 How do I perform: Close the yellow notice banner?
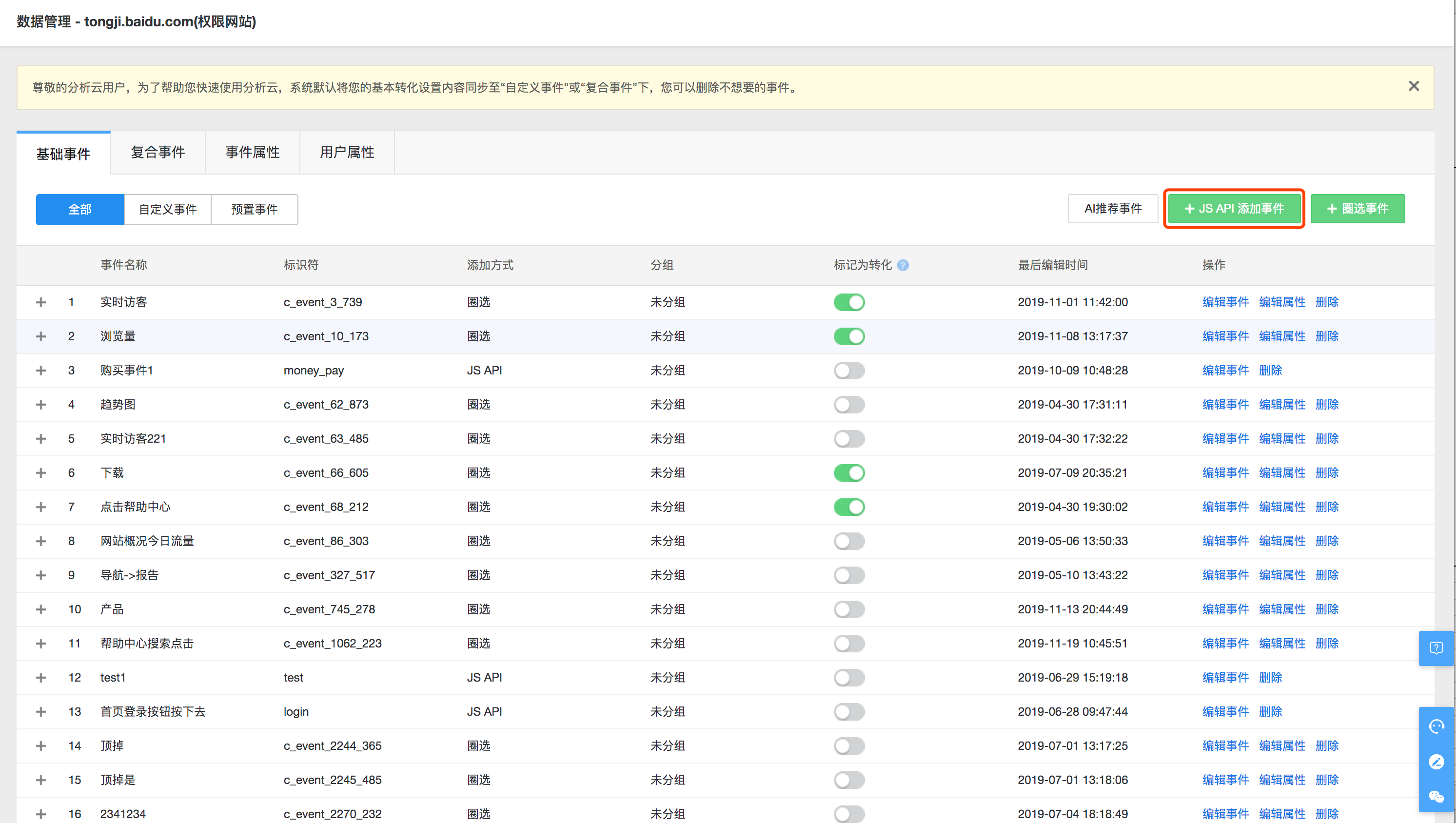tap(1414, 86)
